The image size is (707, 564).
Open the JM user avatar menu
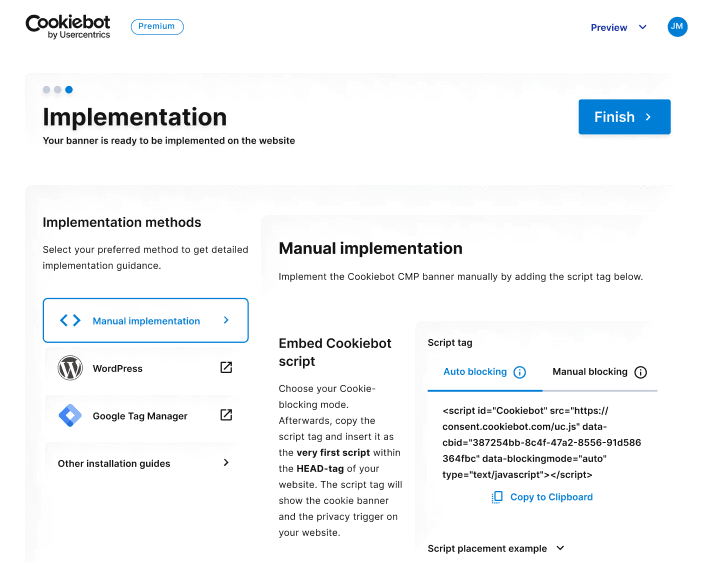point(677,27)
